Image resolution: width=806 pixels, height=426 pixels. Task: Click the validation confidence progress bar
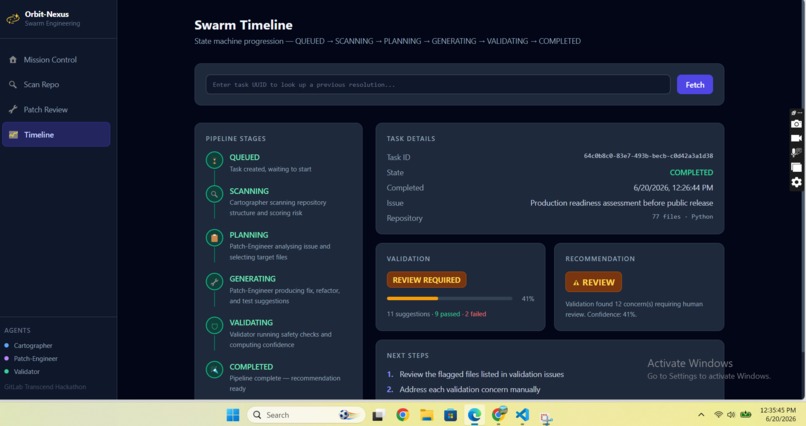[x=449, y=299]
